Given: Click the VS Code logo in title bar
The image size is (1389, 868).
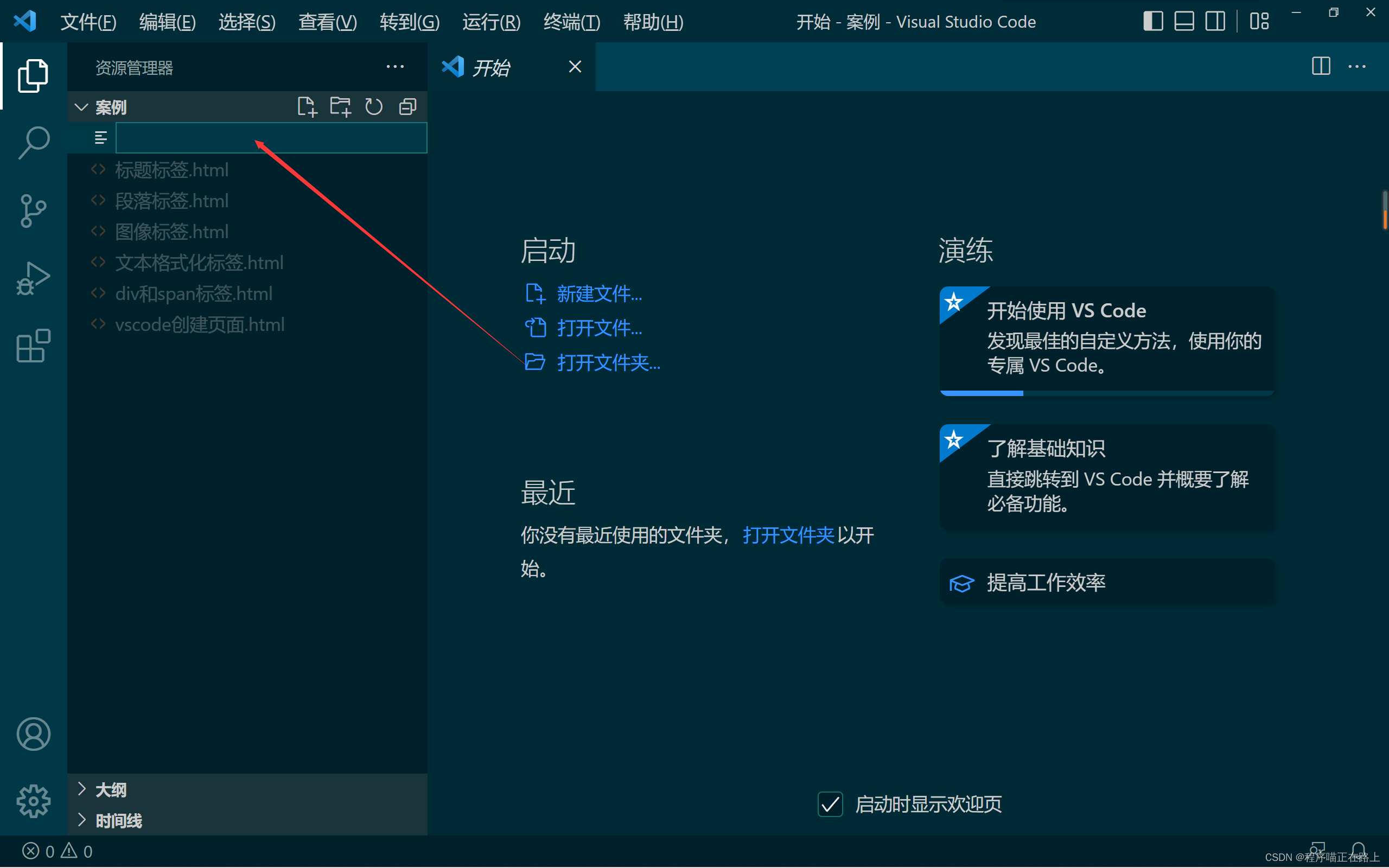Looking at the screenshot, I should point(26,22).
